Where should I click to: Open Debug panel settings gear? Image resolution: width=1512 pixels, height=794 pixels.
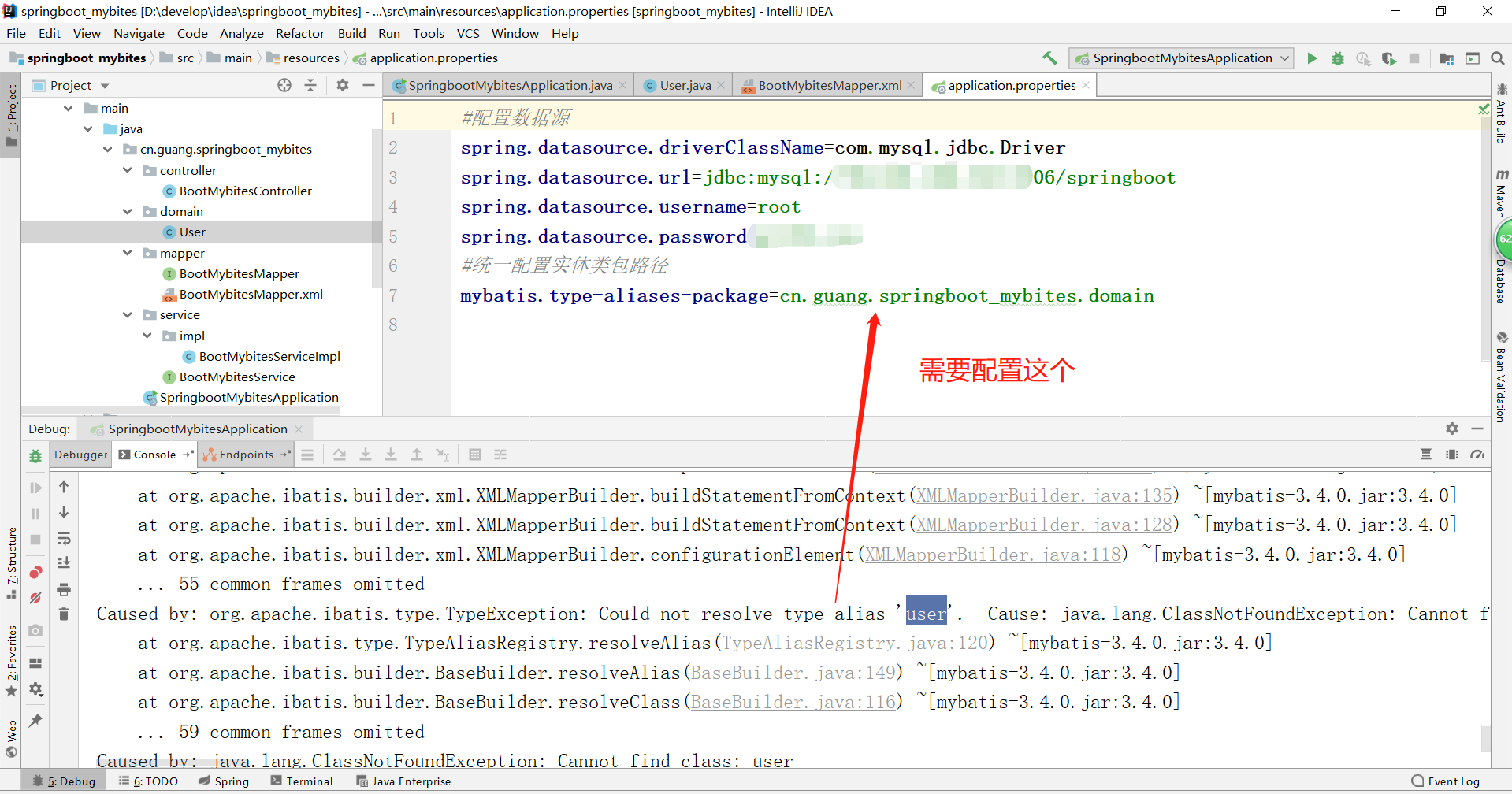1452,429
